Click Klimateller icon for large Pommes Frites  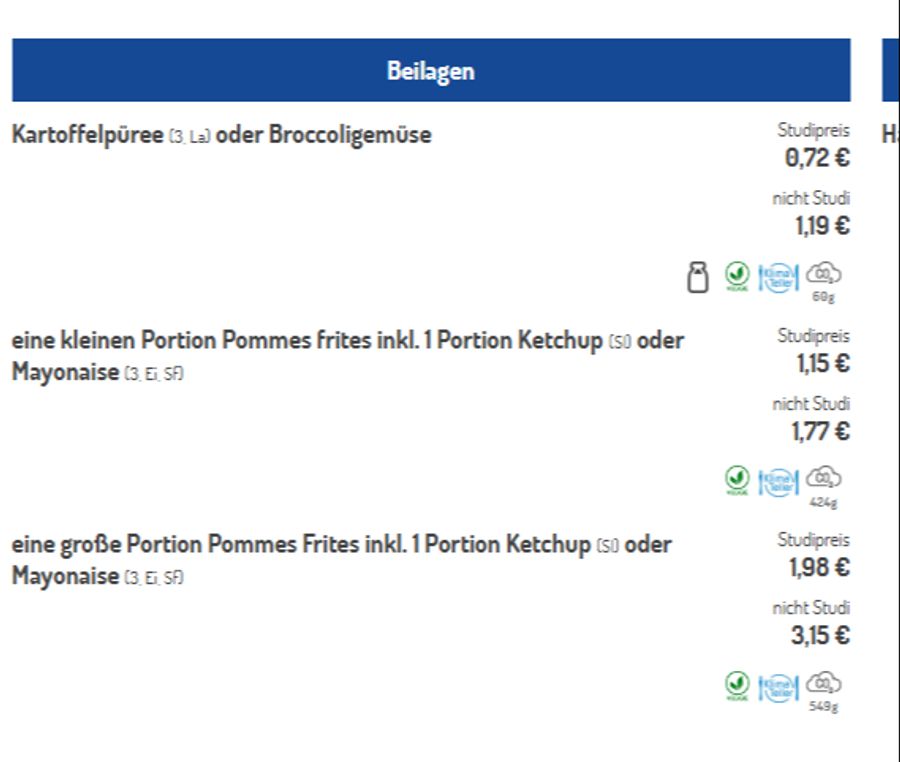point(779,686)
